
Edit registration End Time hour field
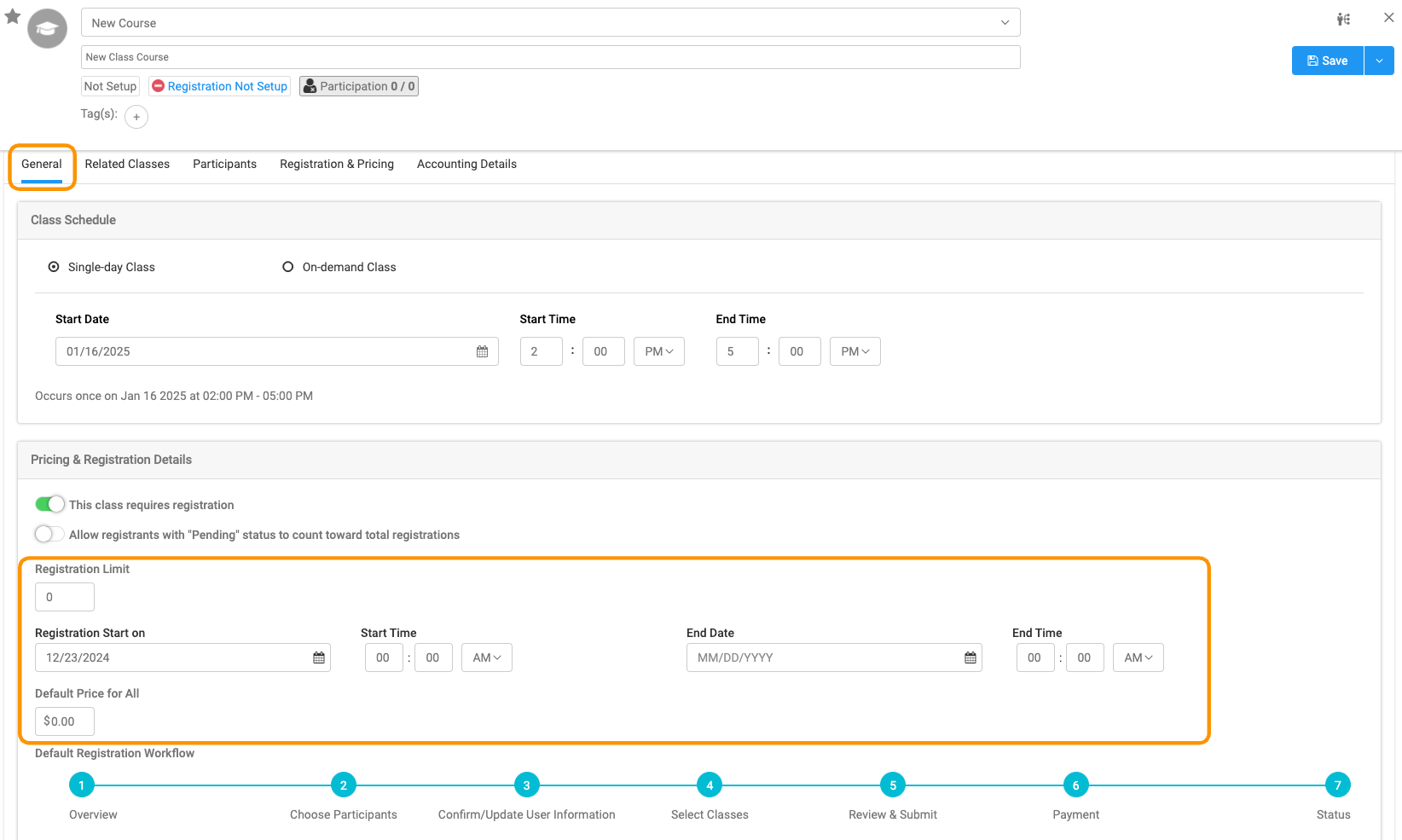1035,658
